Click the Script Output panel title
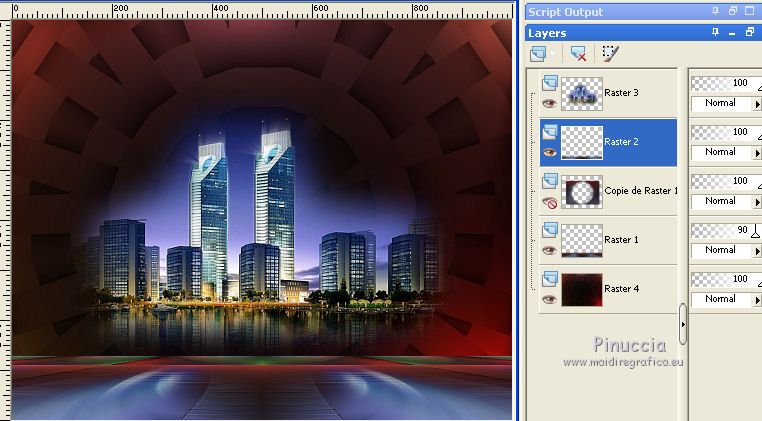This screenshot has height=421, width=762. point(565,12)
